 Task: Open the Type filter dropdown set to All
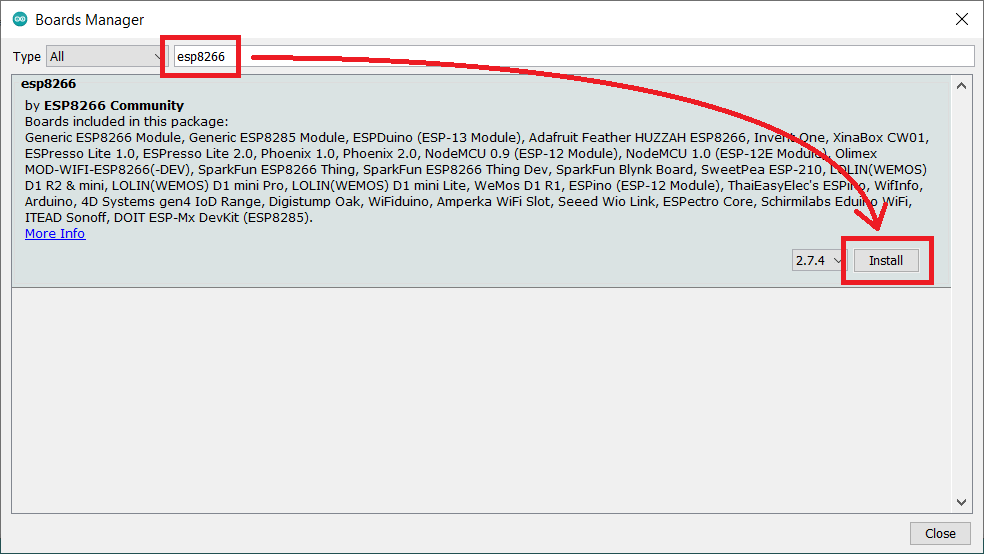pyautogui.click(x=107, y=57)
